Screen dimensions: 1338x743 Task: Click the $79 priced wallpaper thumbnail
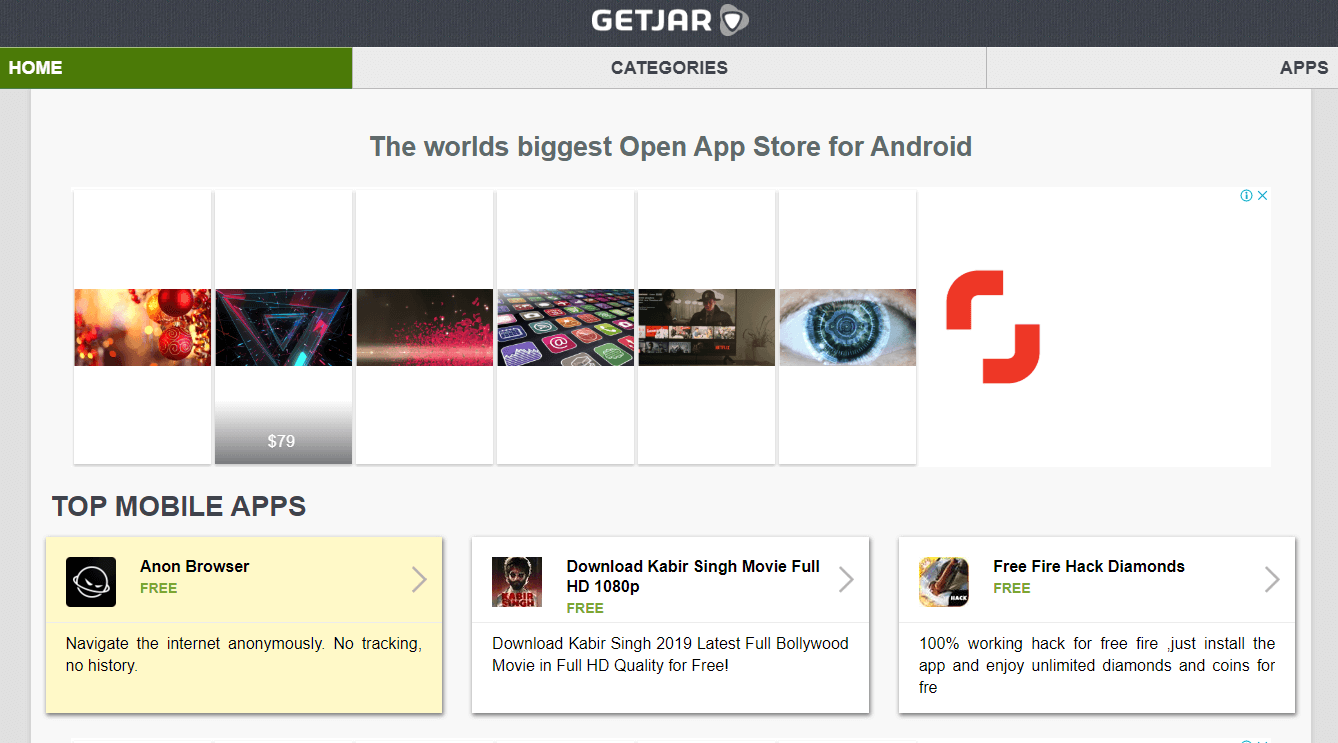283,327
